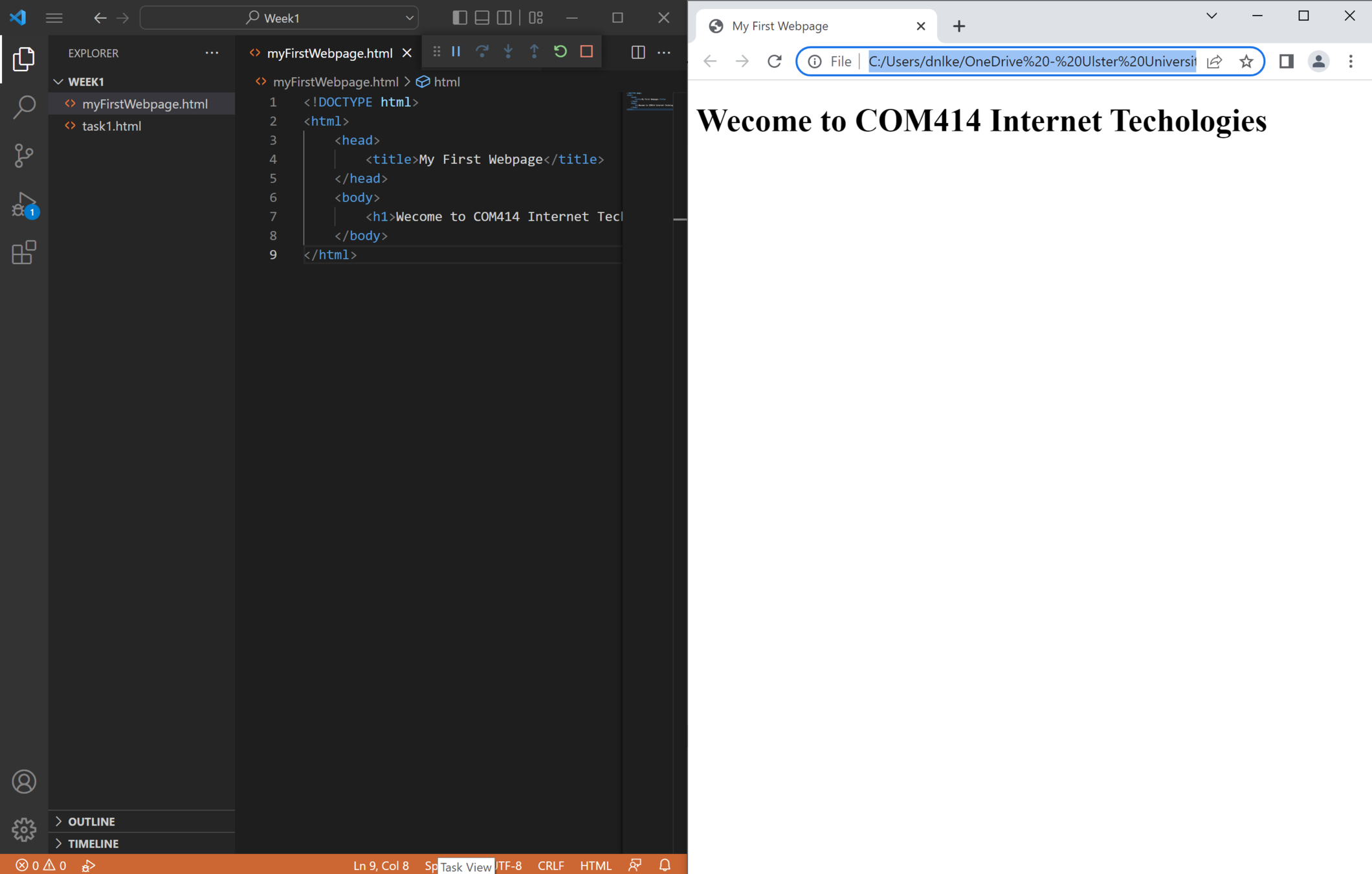Screen dimensions: 1372x874
Task: Stop the debugger with red square
Action: click(x=586, y=52)
